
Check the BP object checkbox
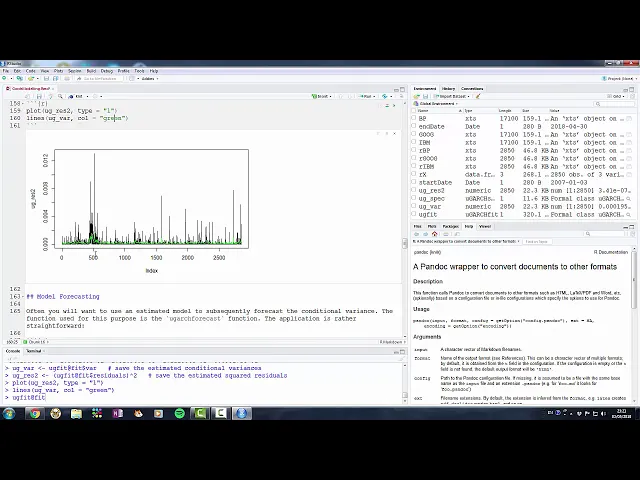[x=413, y=118]
